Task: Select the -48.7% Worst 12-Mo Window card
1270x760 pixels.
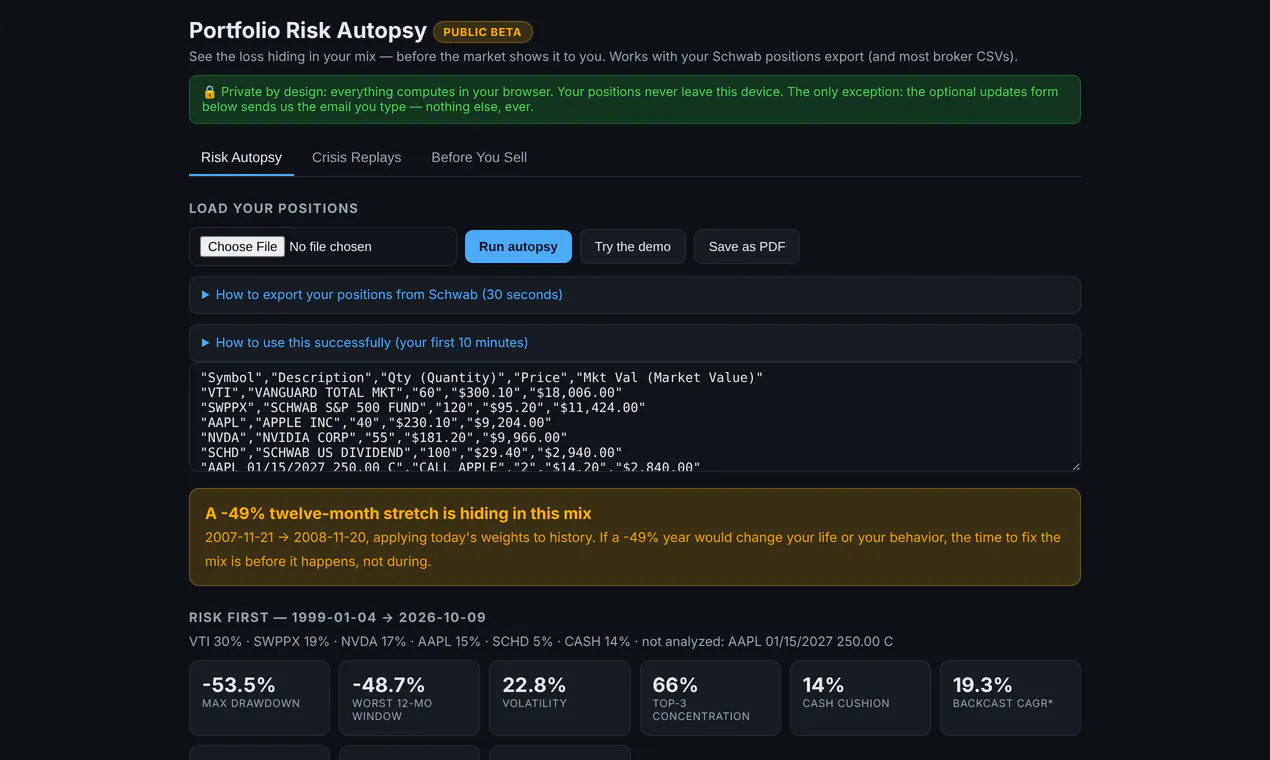Action: (x=409, y=698)
